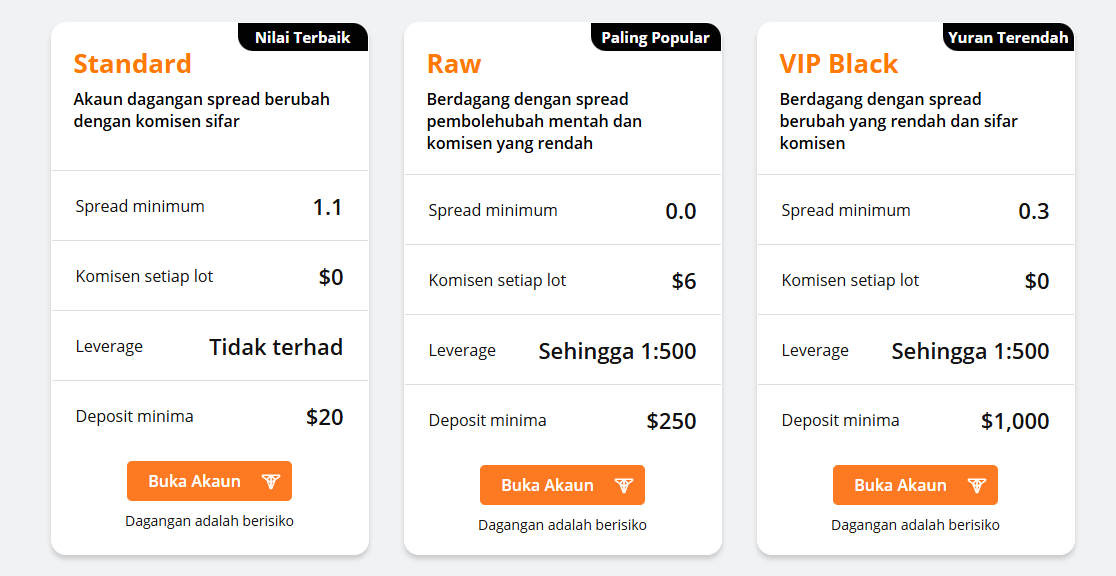Select the 'Yuran Terendah' badge on VIP Black
This screenshot has width=1116, height=576.
(x=1008, y=37)
